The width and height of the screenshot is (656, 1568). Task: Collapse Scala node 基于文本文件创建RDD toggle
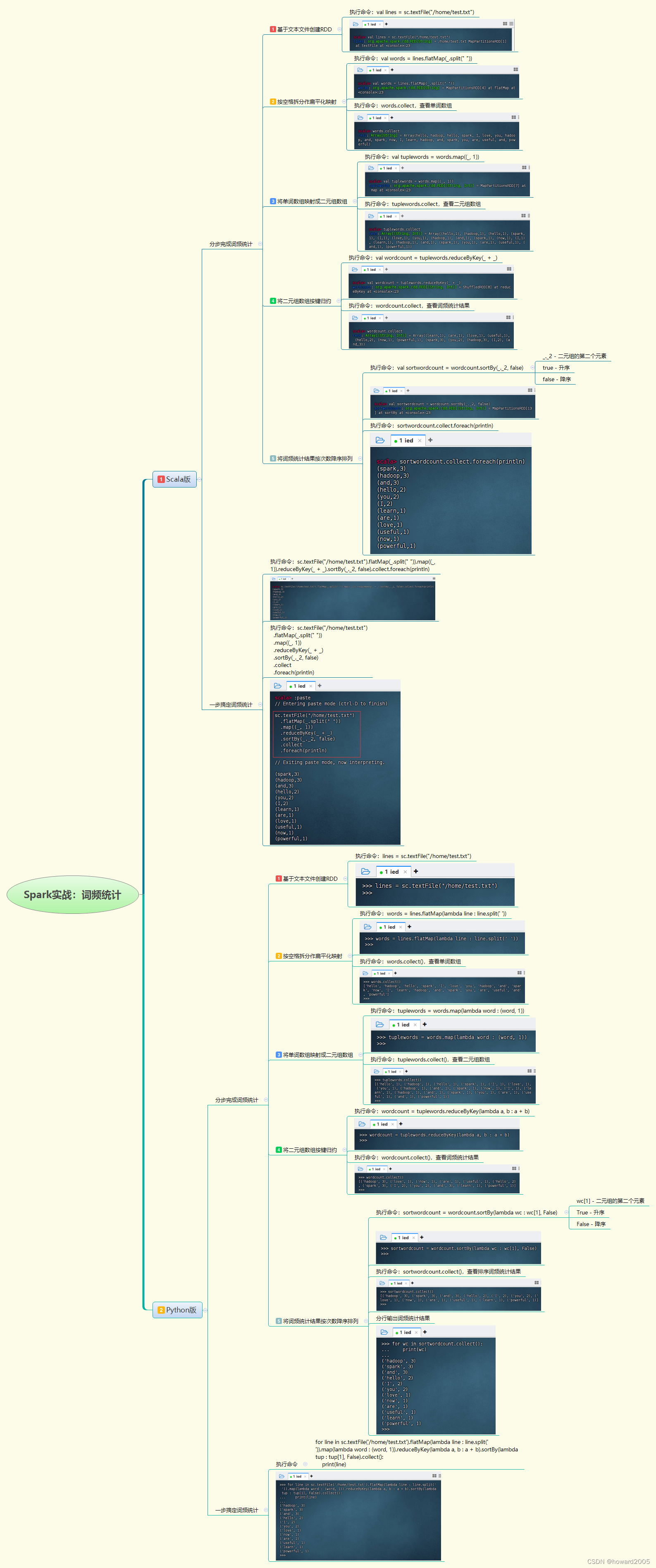click(x=339, y=29)
